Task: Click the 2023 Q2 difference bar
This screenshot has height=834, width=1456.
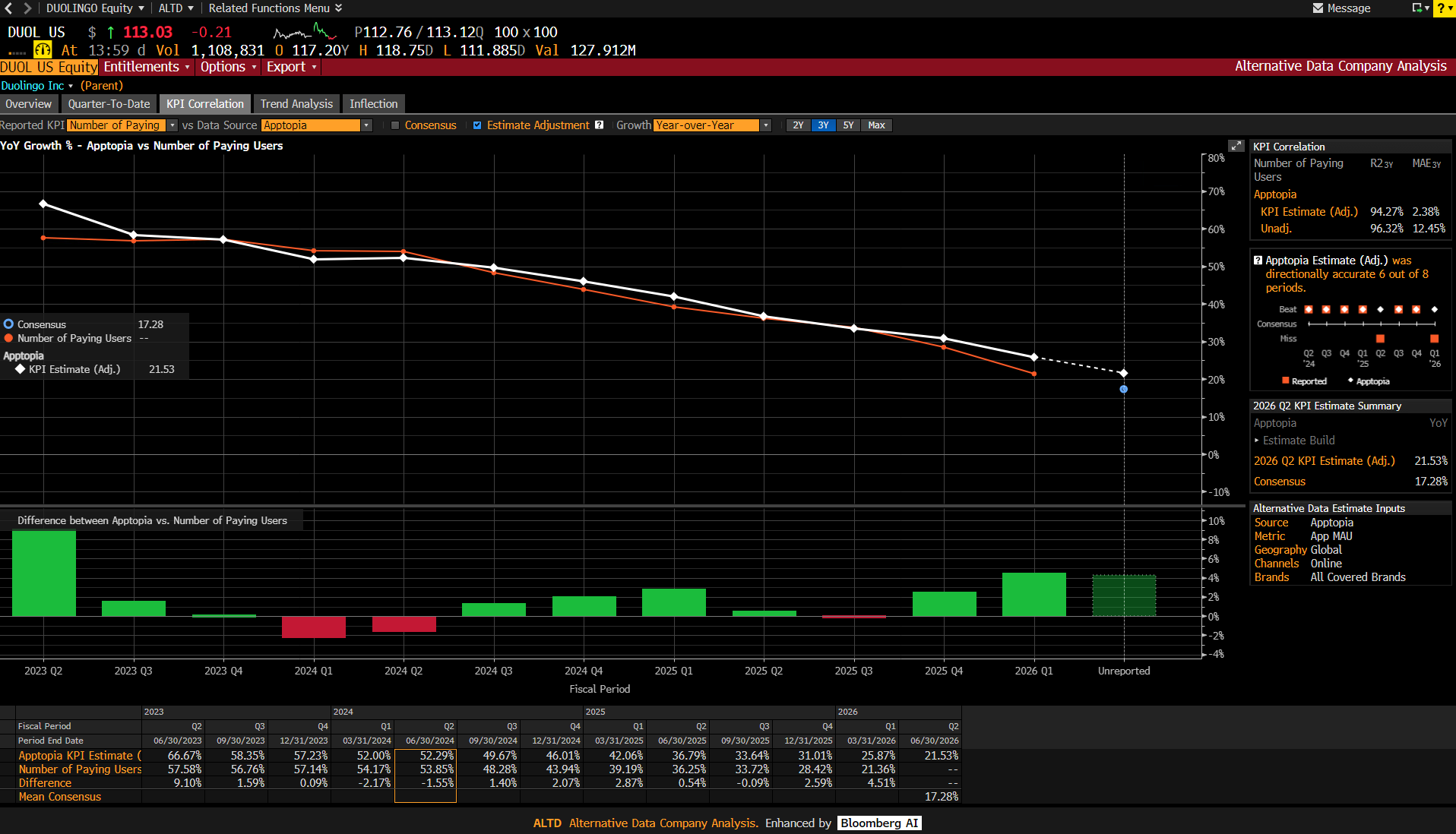Action: coord(44,573)
